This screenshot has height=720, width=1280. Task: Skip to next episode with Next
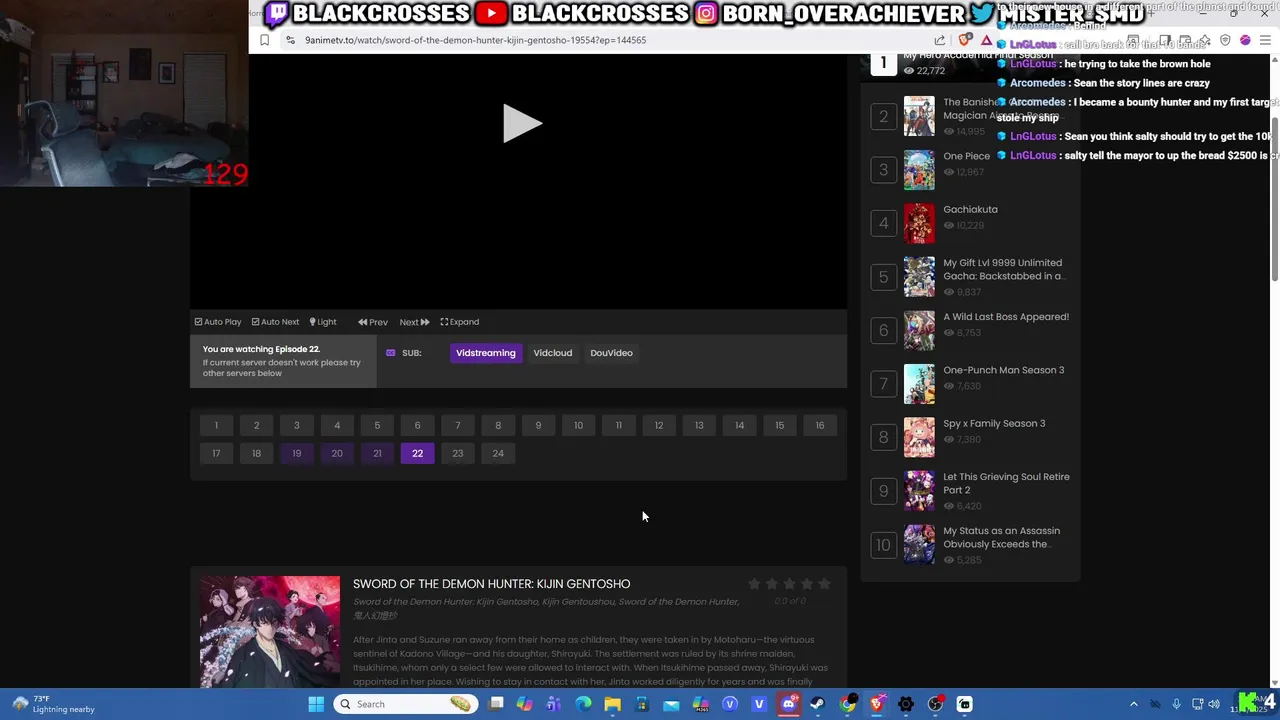[414, 322]
